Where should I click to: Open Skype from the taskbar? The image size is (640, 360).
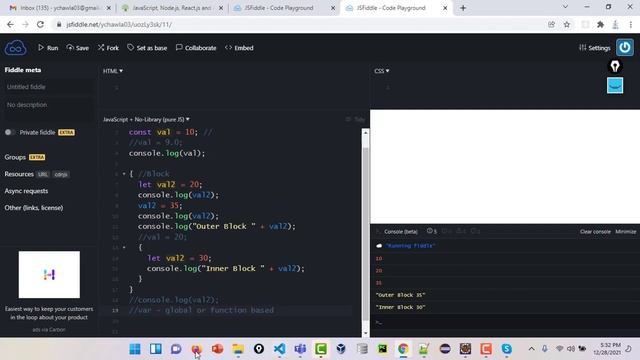[507, 349]
